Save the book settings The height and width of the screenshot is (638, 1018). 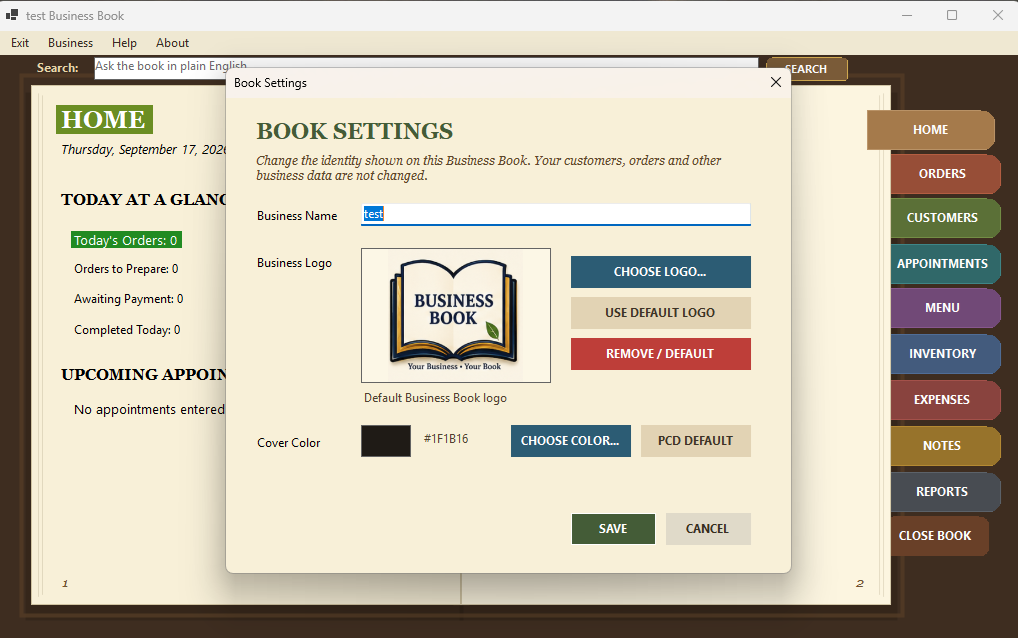[613, 529]
